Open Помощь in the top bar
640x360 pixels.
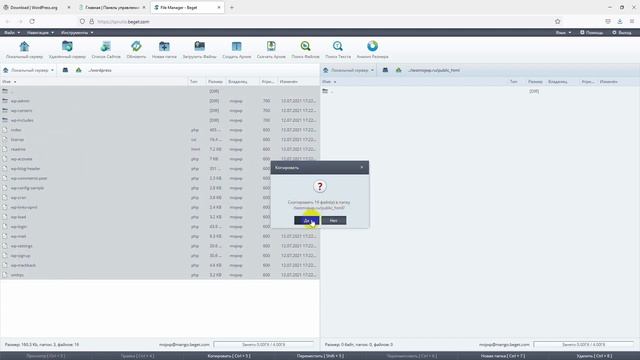(x=591, y=32)
